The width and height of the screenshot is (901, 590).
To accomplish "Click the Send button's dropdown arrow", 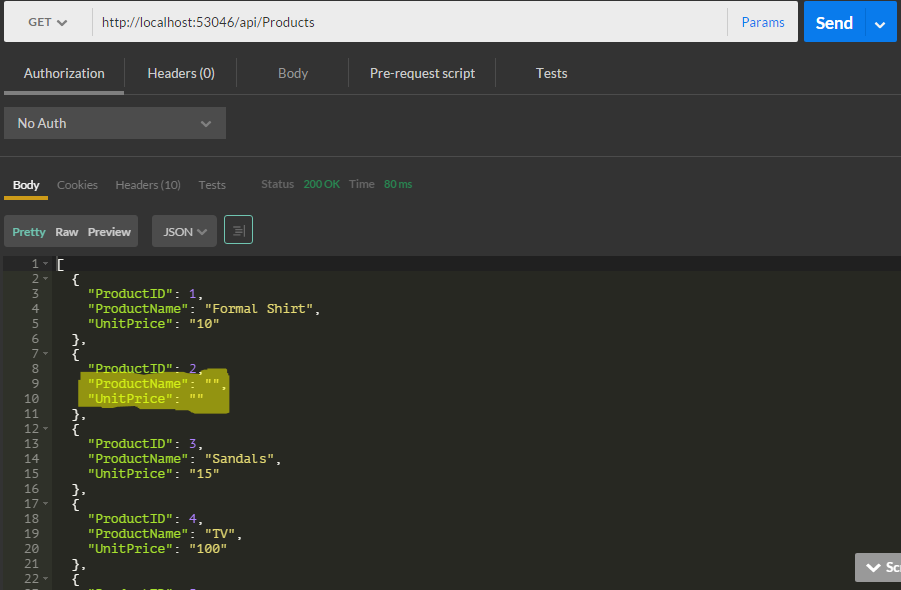I will tap(878, 21).
